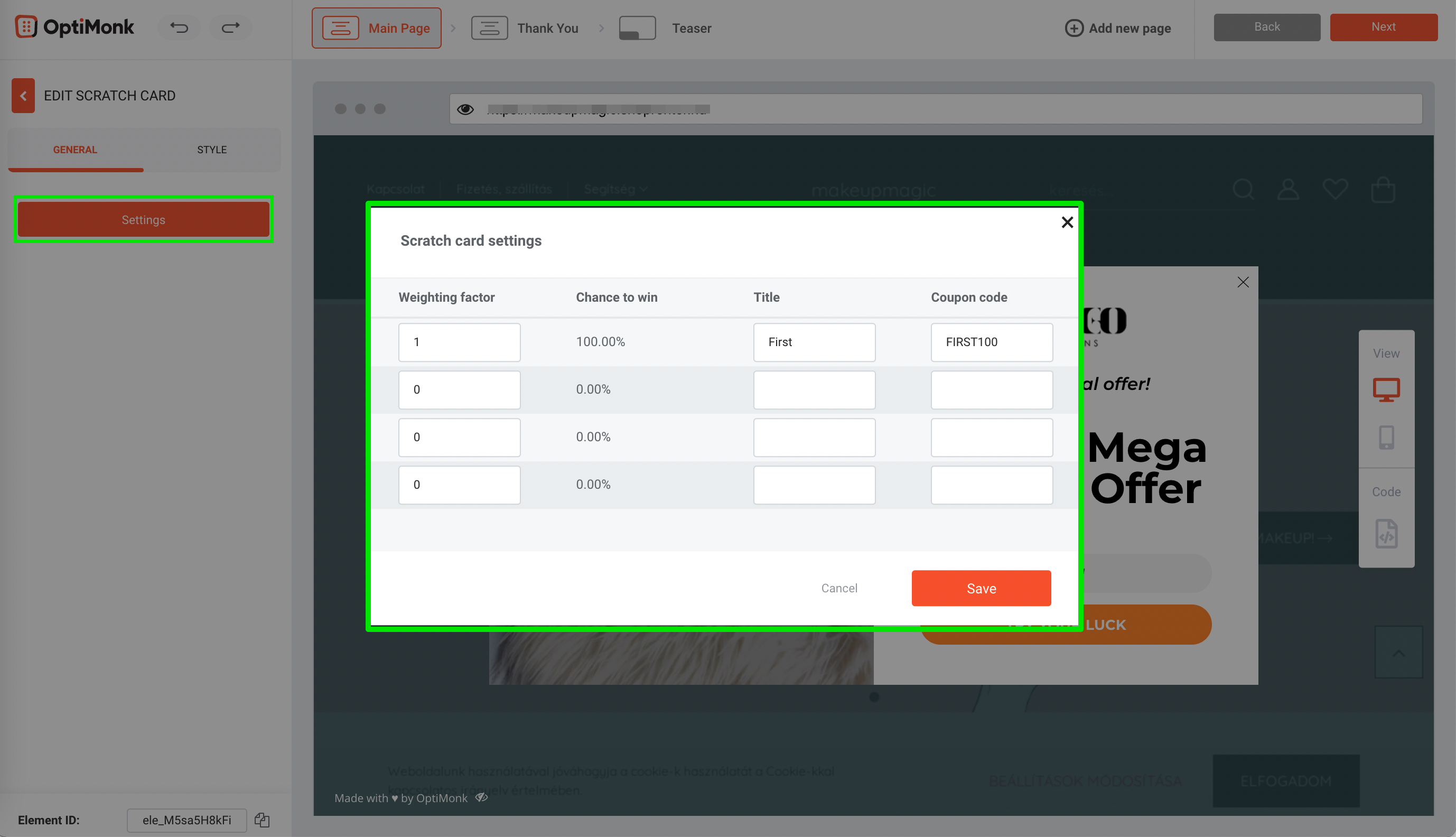Viewport: 1456px width, 837px height.
Task: Undo the last change
Action: [179, 27]
